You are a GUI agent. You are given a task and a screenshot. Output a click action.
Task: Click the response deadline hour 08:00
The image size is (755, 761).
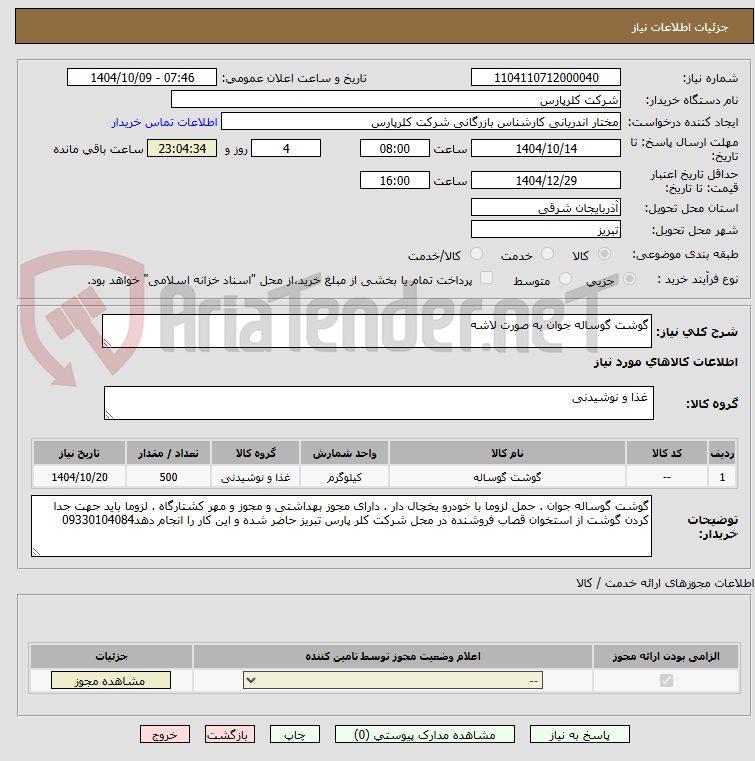[394, 148]
